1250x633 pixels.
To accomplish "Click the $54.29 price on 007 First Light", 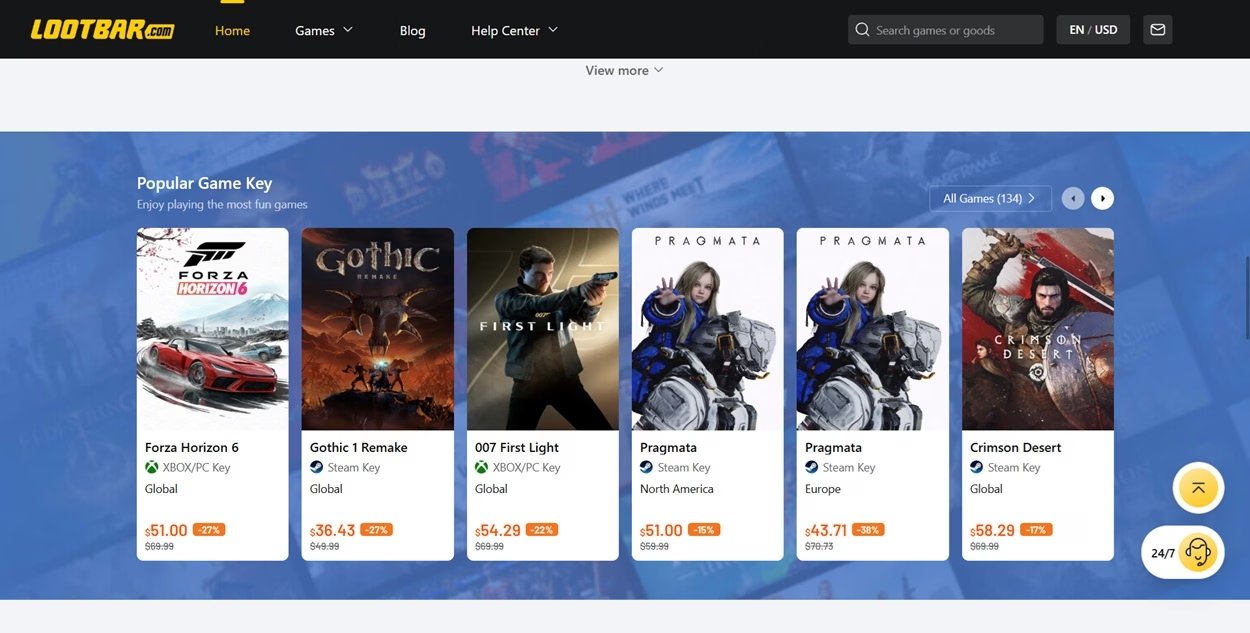I will (x=497, y=530).
